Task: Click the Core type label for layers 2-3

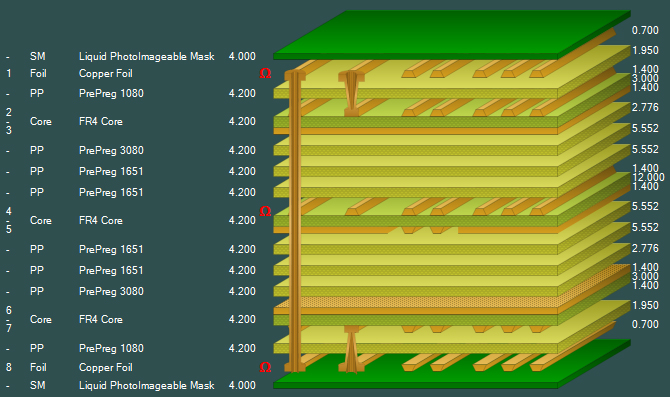Action: 41,121
